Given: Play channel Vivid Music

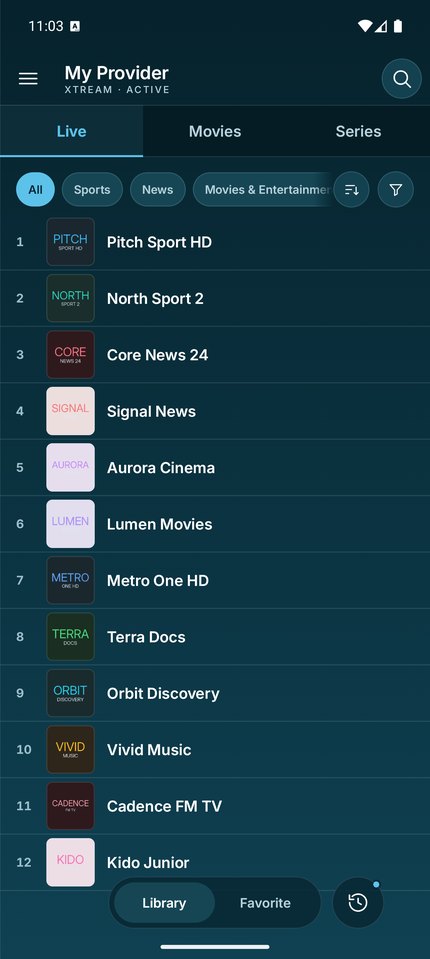Looking at the screenshot, I should pyautogui.click(x=215, y=749).
